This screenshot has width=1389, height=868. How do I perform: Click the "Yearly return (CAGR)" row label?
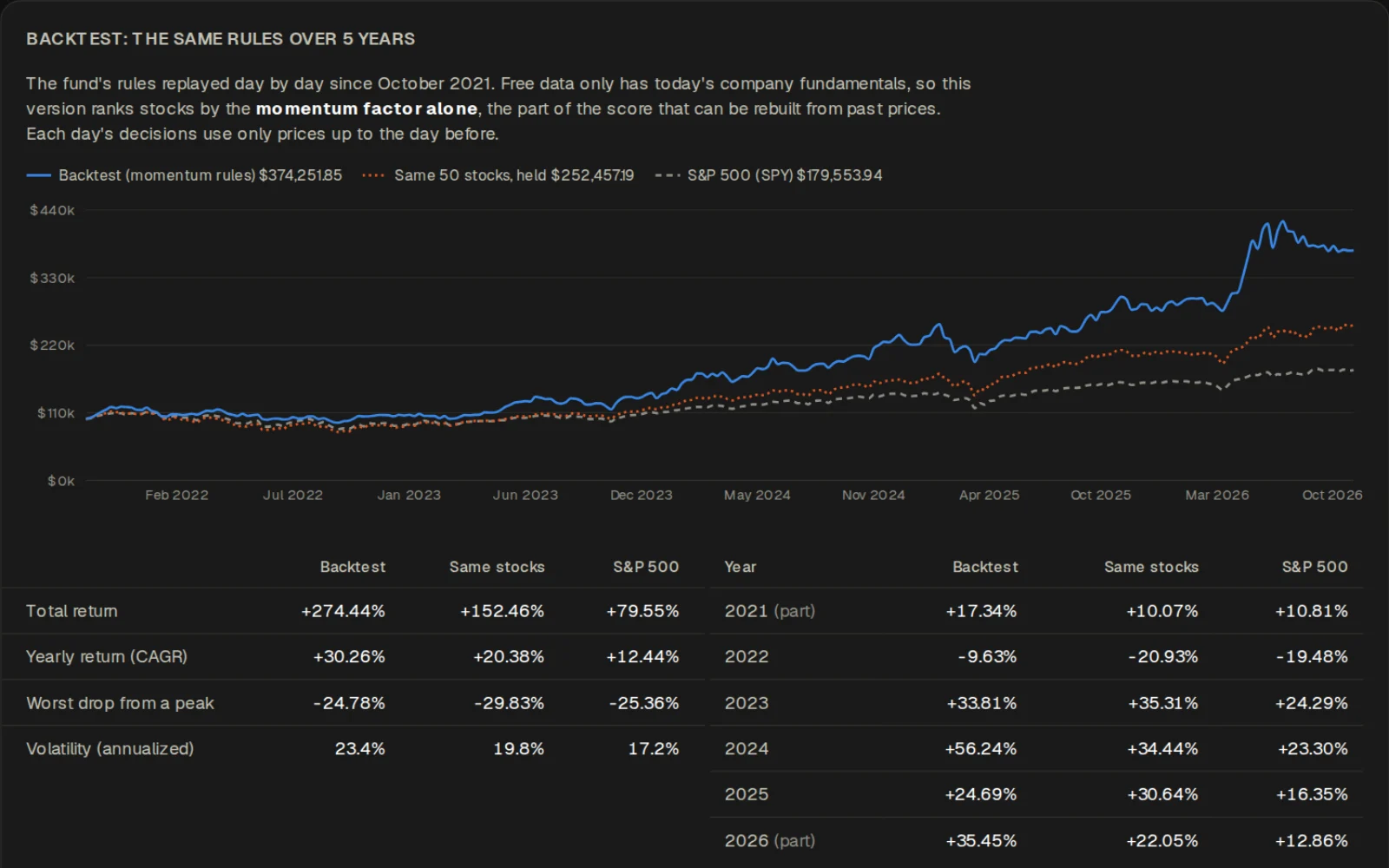pos(107,657)
